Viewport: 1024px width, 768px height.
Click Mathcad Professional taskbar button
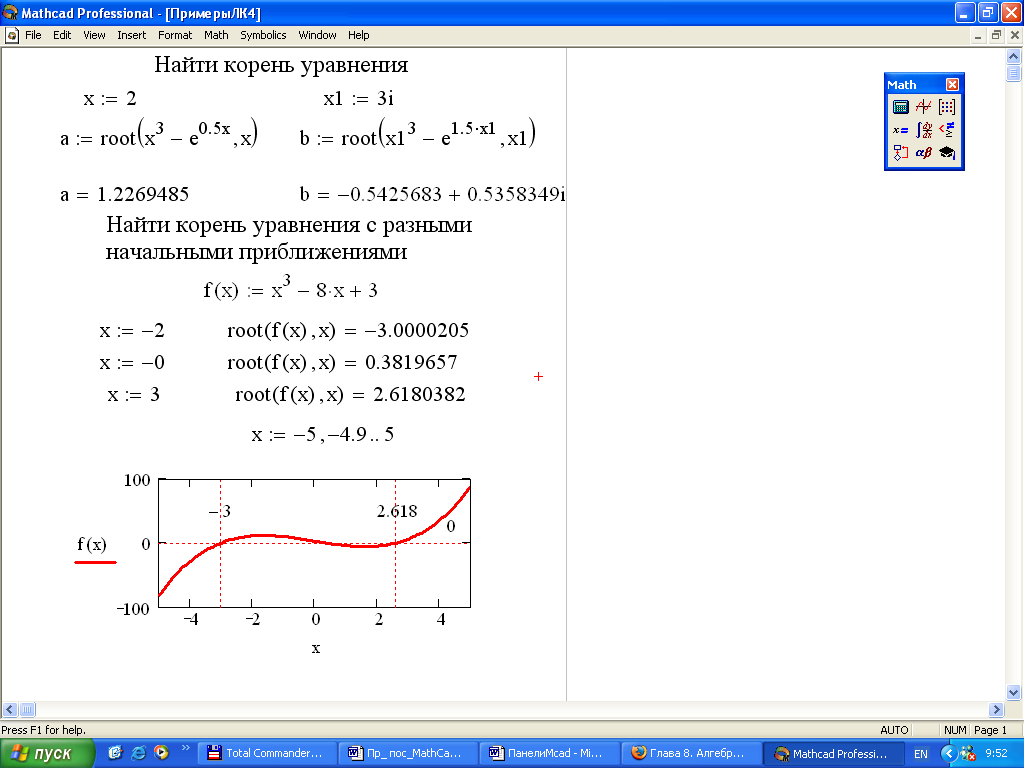pyautogui.click(x=833, y=754)
